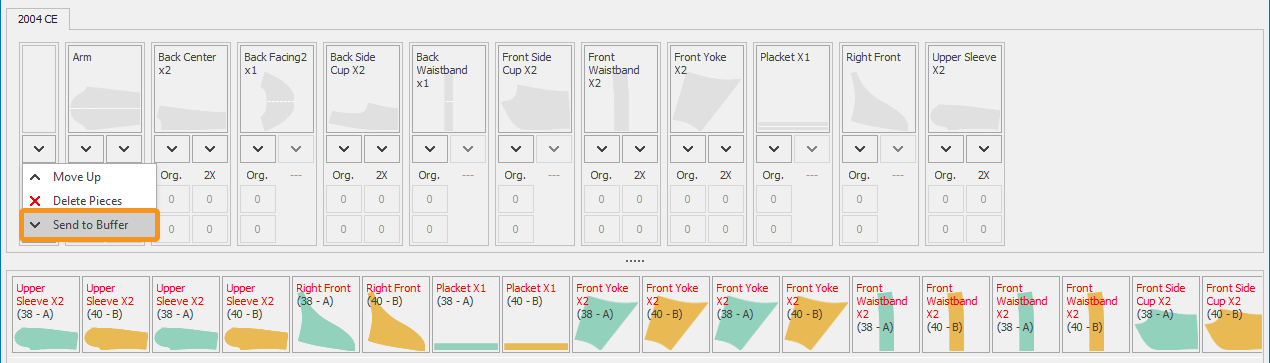Click Org. quantity field under Front Waistband X2

click(x=601, y=200)
